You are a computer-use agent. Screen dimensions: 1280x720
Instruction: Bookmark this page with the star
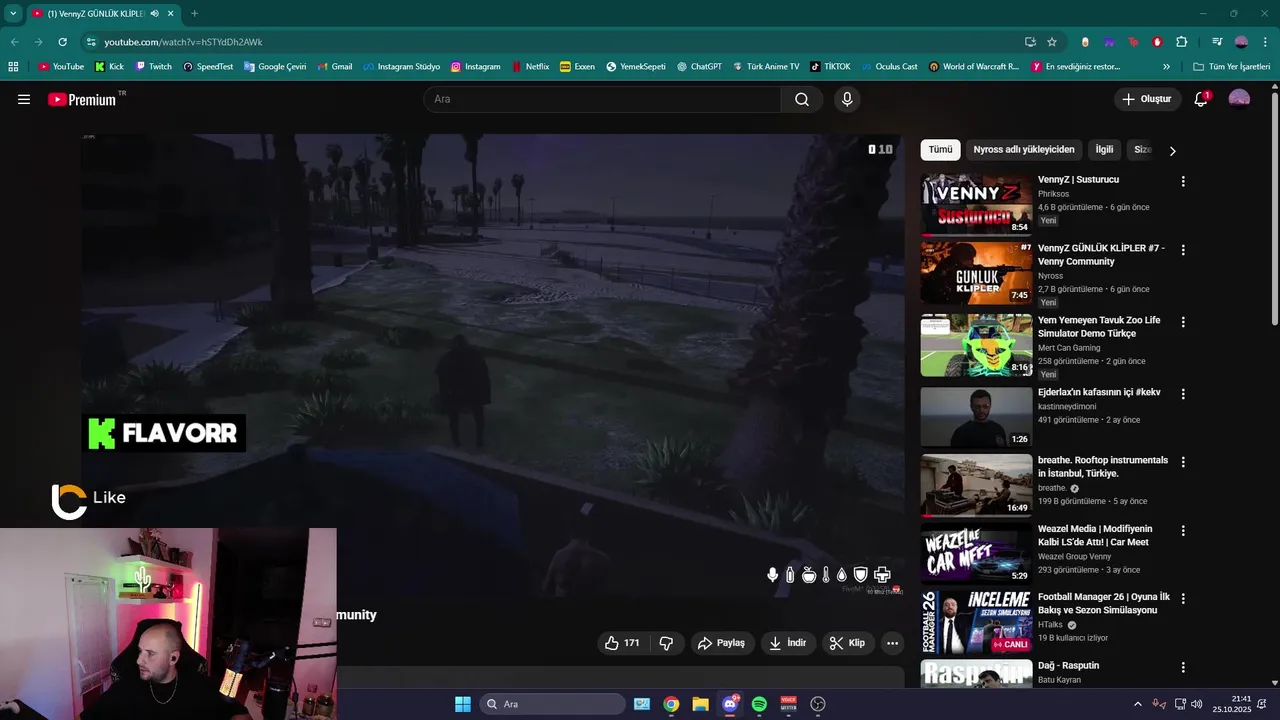[x=1052, y=42]
